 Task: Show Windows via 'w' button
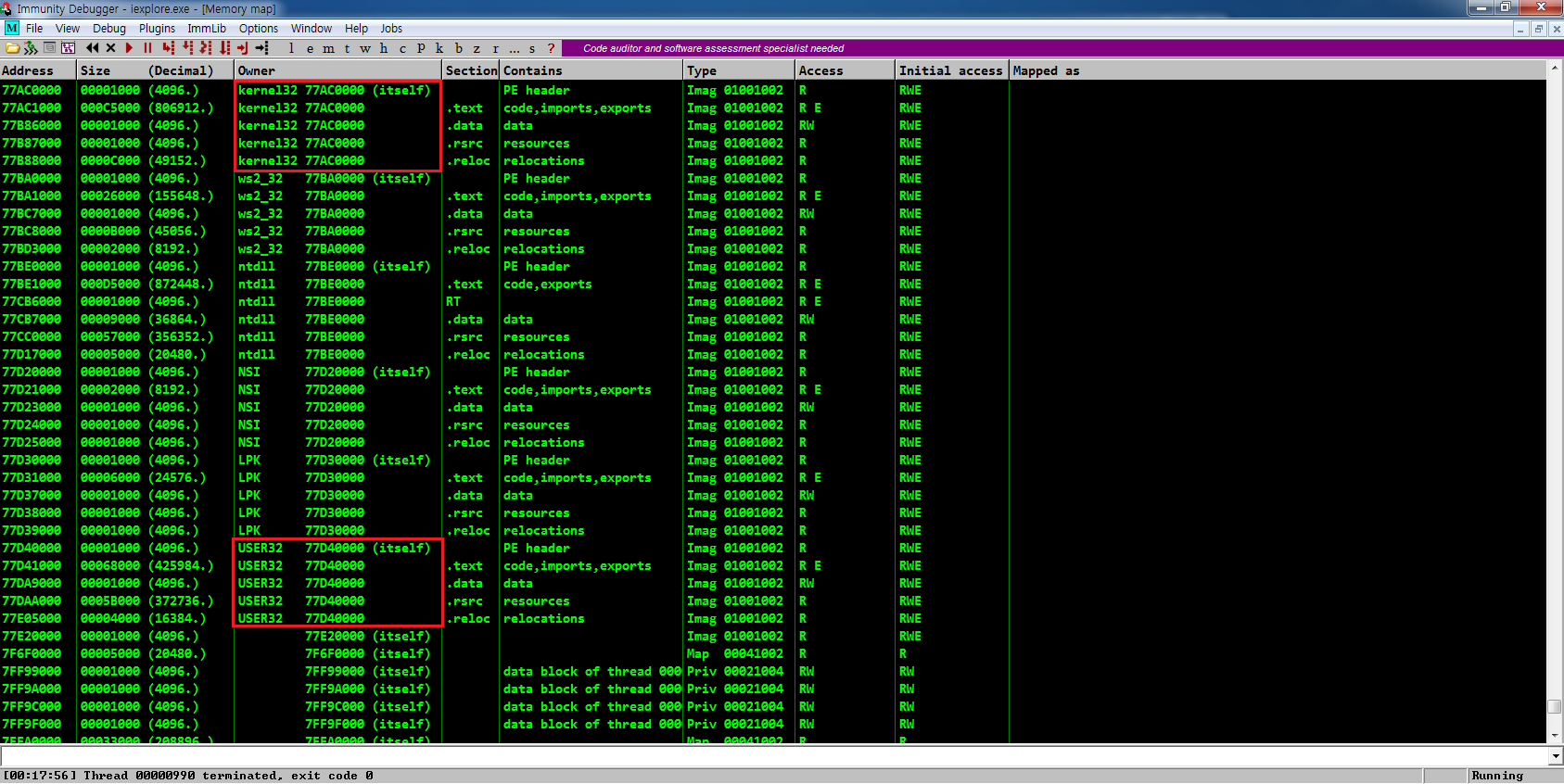[x=365, y=48]
